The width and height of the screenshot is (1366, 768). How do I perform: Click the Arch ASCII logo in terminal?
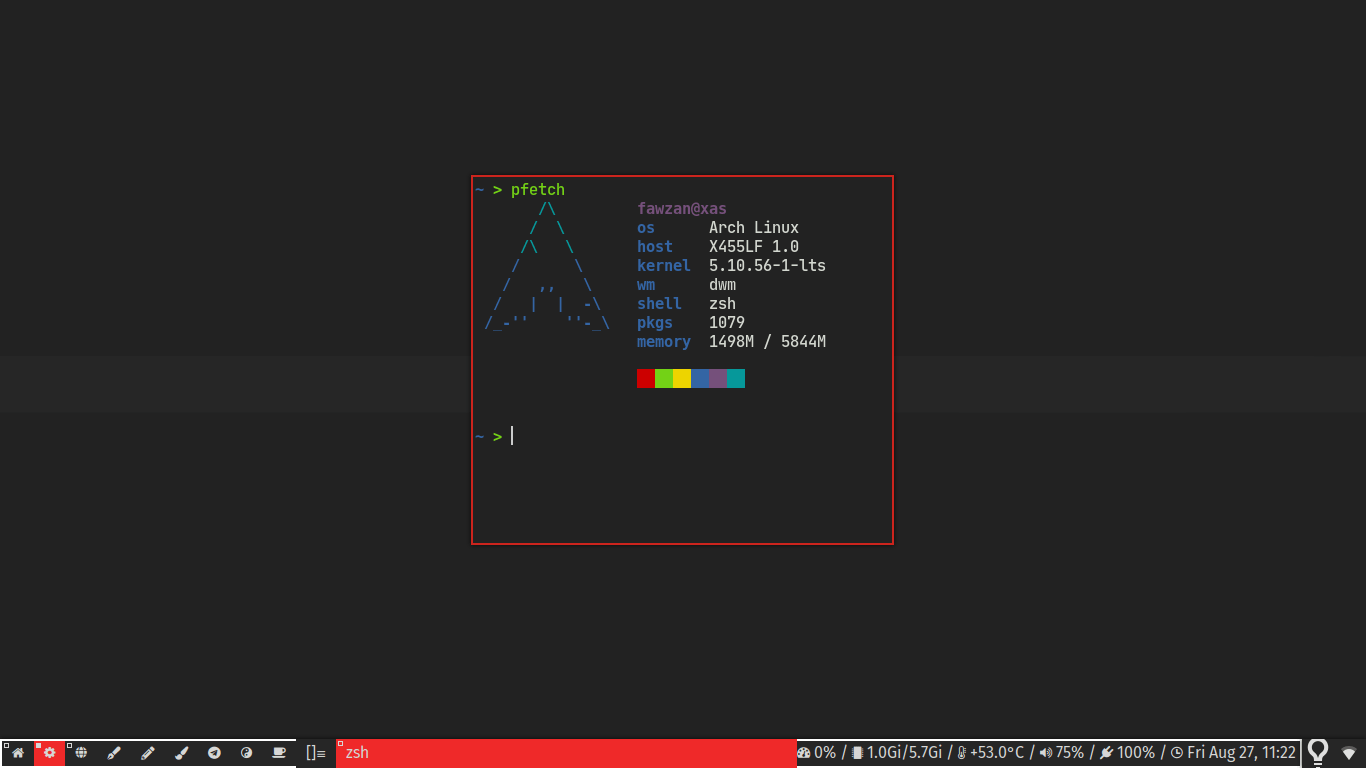pyautogui.click(x=547, y=266)
